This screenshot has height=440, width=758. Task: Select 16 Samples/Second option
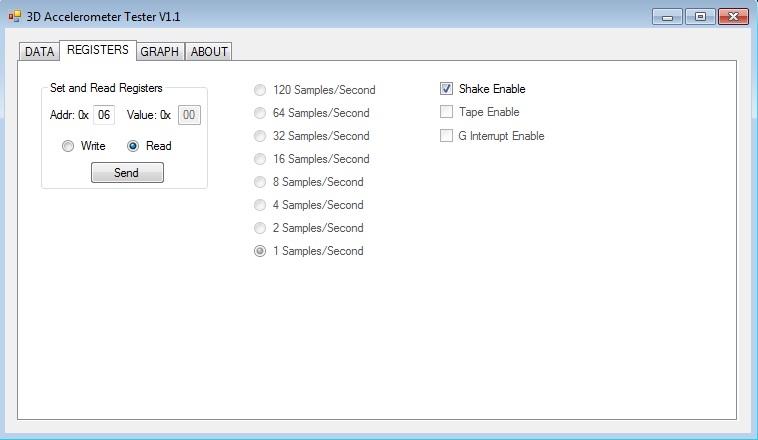261,159
